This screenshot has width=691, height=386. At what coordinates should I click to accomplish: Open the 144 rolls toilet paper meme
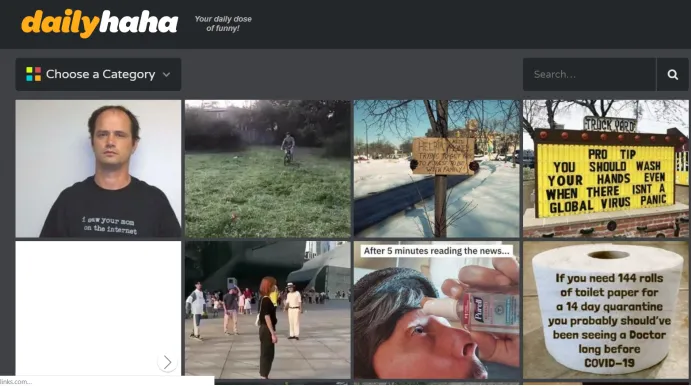click(606, 310)
